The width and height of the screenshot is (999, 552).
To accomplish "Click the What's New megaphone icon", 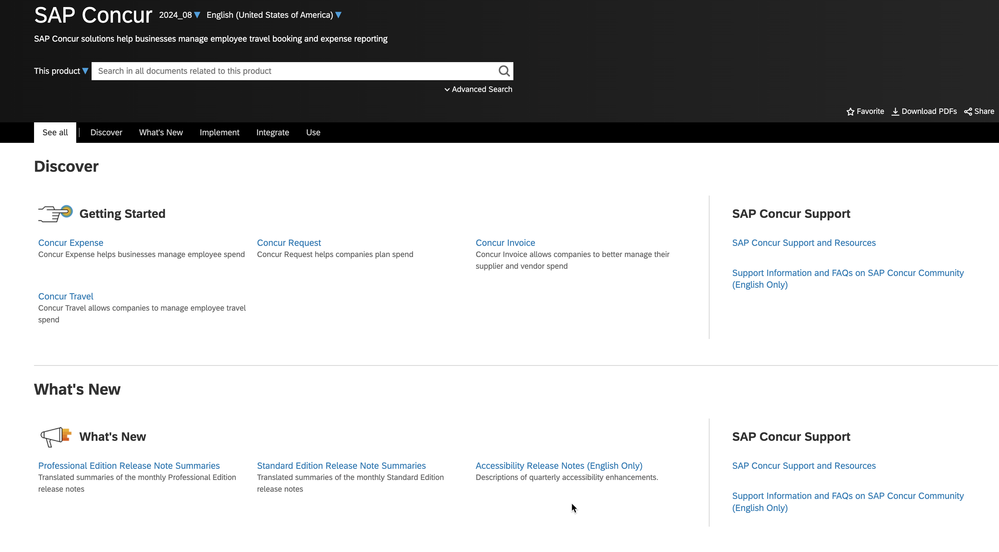I will coord(55,437).
